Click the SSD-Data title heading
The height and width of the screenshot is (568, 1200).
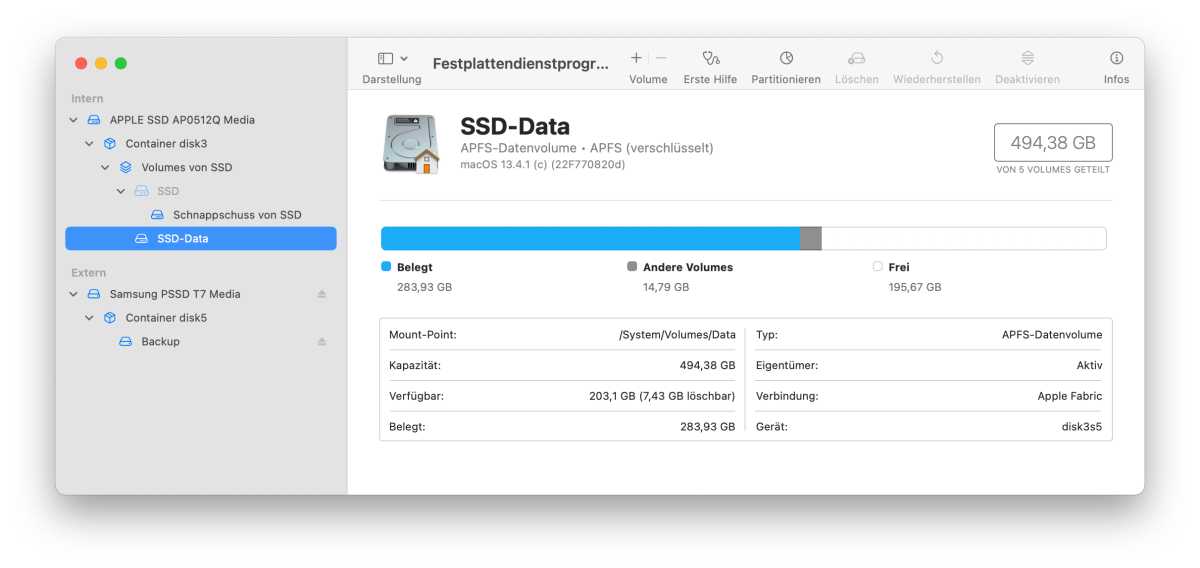pyautogui.click(x=515, y=127)
